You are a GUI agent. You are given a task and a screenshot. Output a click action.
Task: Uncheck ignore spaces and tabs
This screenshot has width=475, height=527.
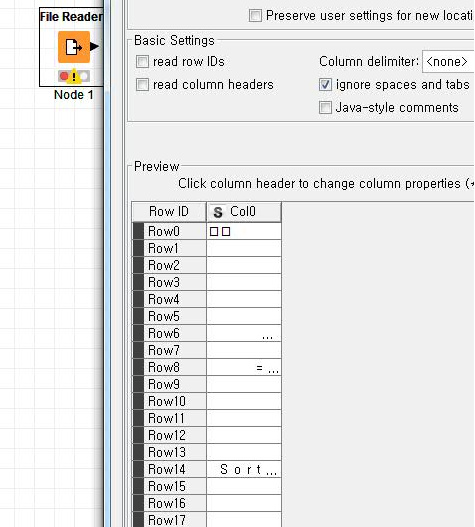325,85
